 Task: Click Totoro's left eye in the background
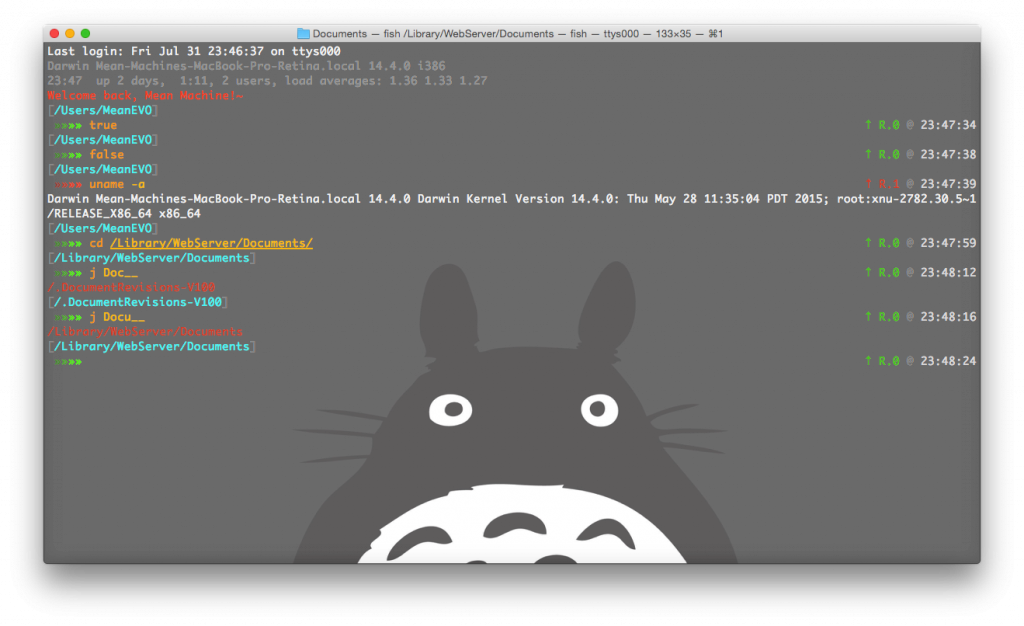coord(450,408)
